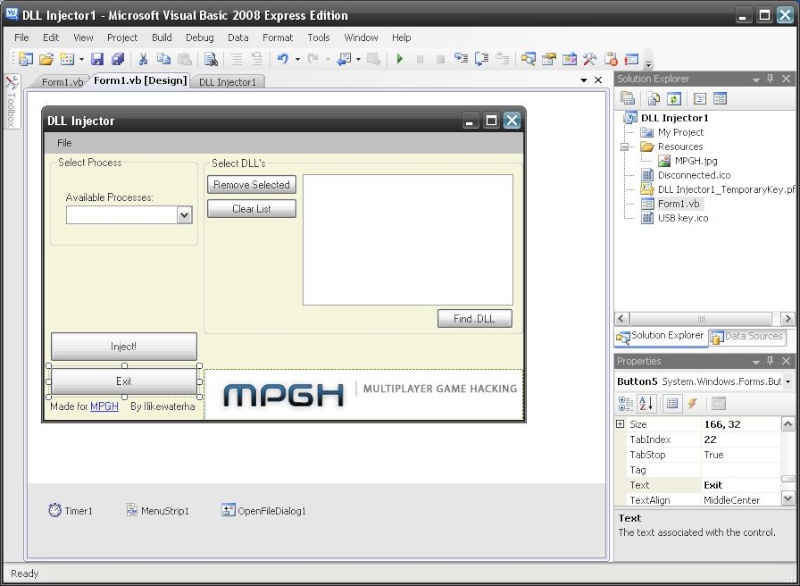Click the Copy toolbar icon
The height and width of the screenshot is (586, 800).
click(x=163, y=59)
